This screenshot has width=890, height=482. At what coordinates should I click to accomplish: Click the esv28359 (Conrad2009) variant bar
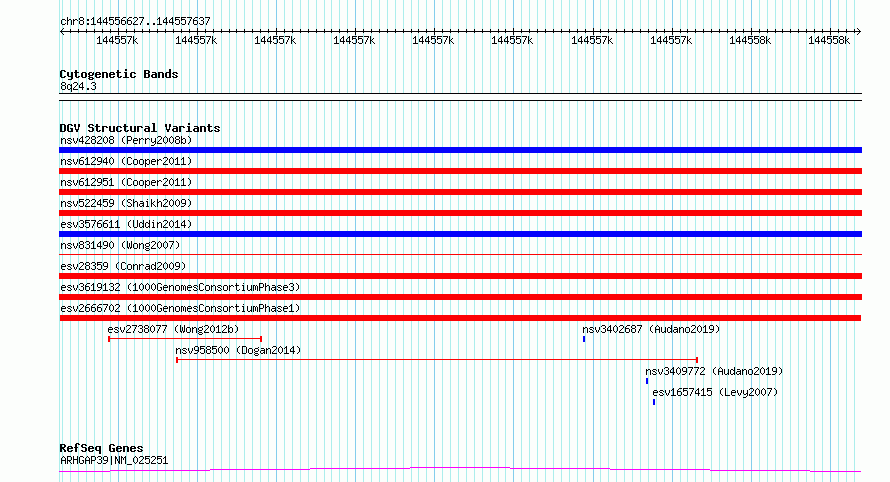[460, 276]
